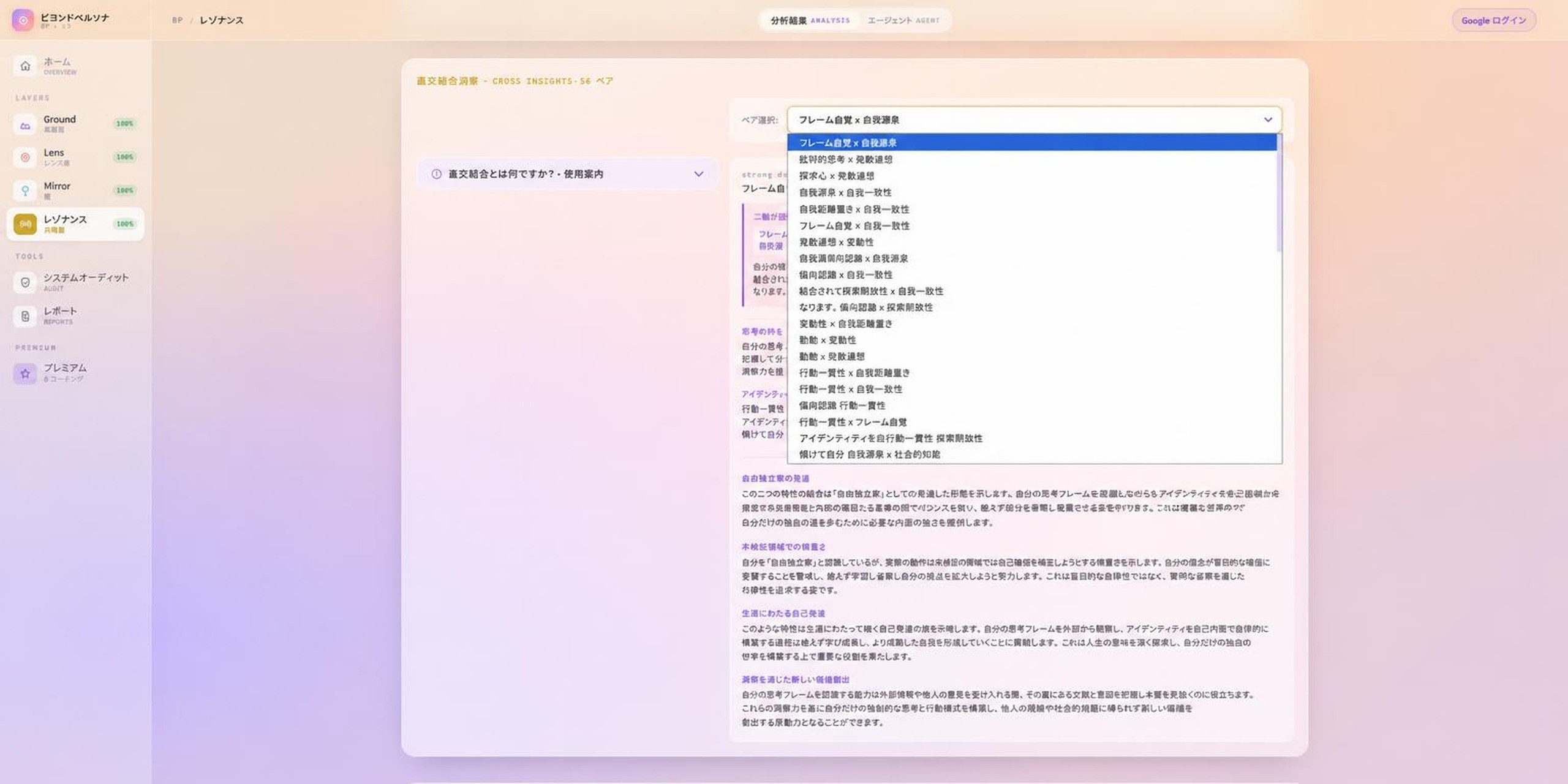Pick the 偏向認識 x 自我一致性 option
The height and width of the screenshot is (784, 1568).
click(1031, 274)
